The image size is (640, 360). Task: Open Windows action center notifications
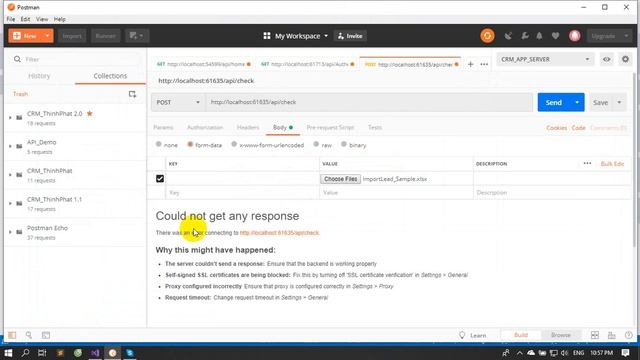pos(625,353)
